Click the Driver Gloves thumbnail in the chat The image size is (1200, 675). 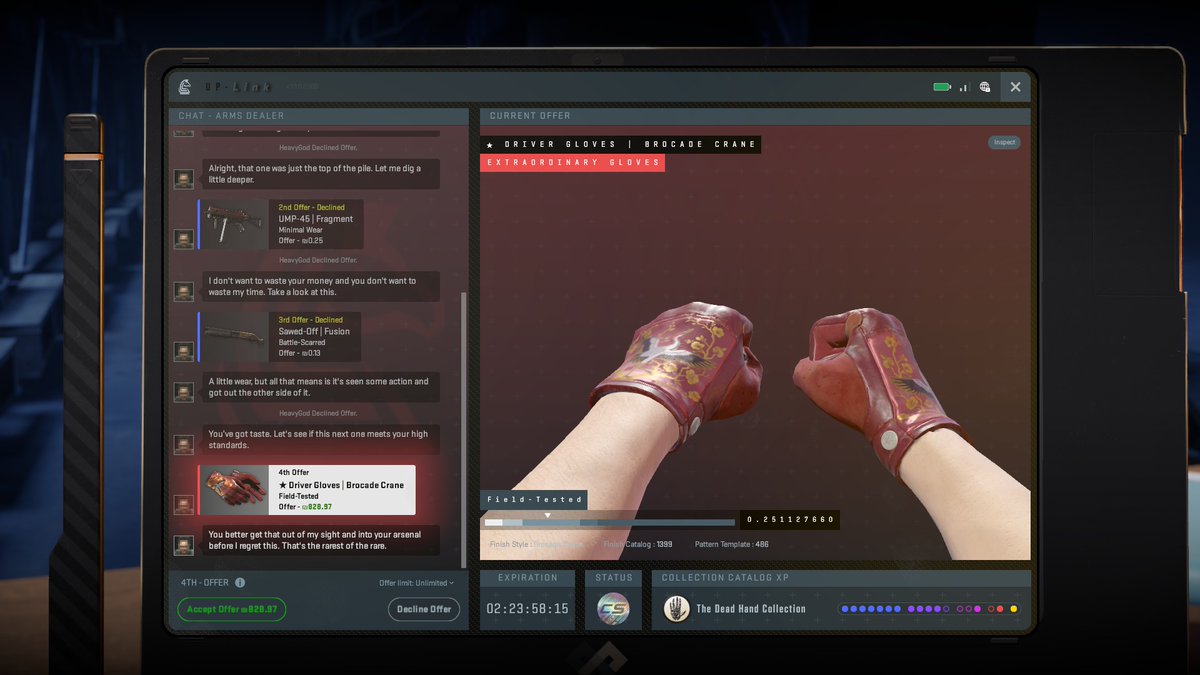(235, 490)
